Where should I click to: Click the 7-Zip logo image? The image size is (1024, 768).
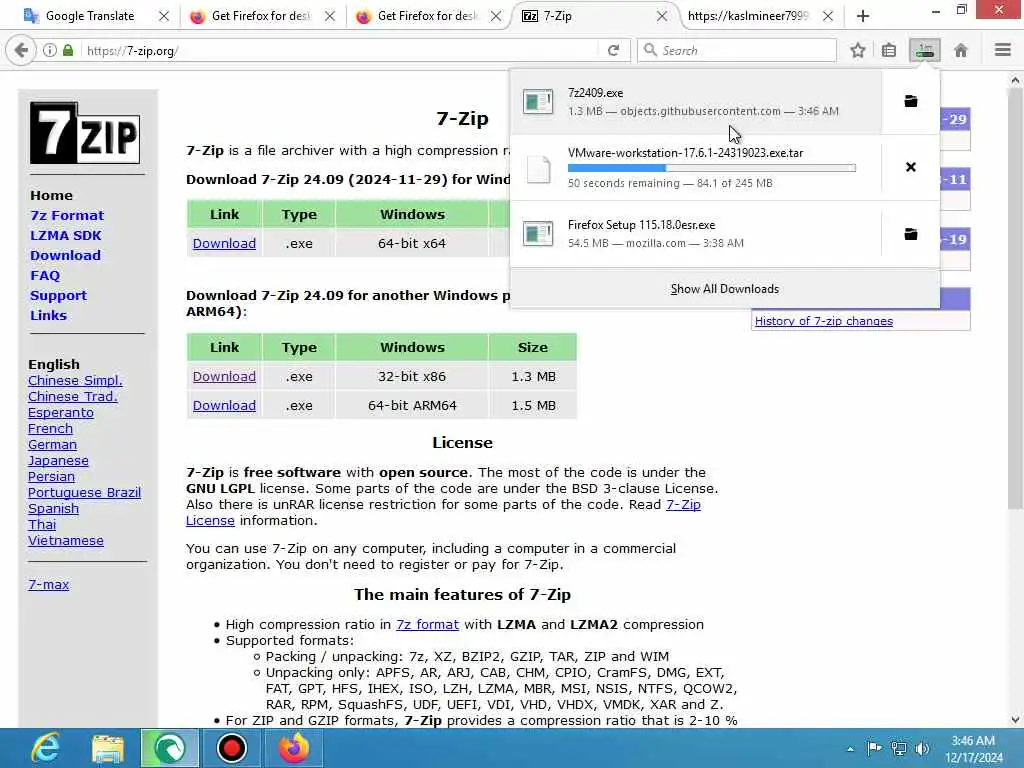85,133
